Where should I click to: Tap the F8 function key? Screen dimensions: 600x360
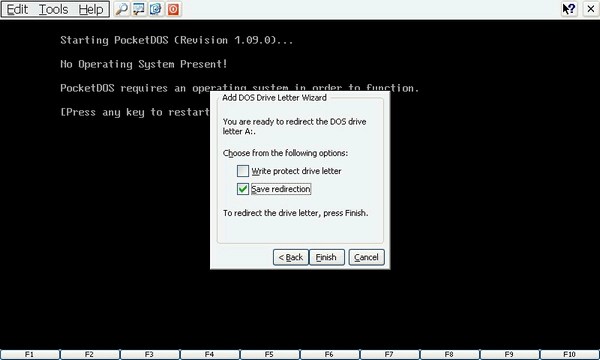tap(450, 355)
